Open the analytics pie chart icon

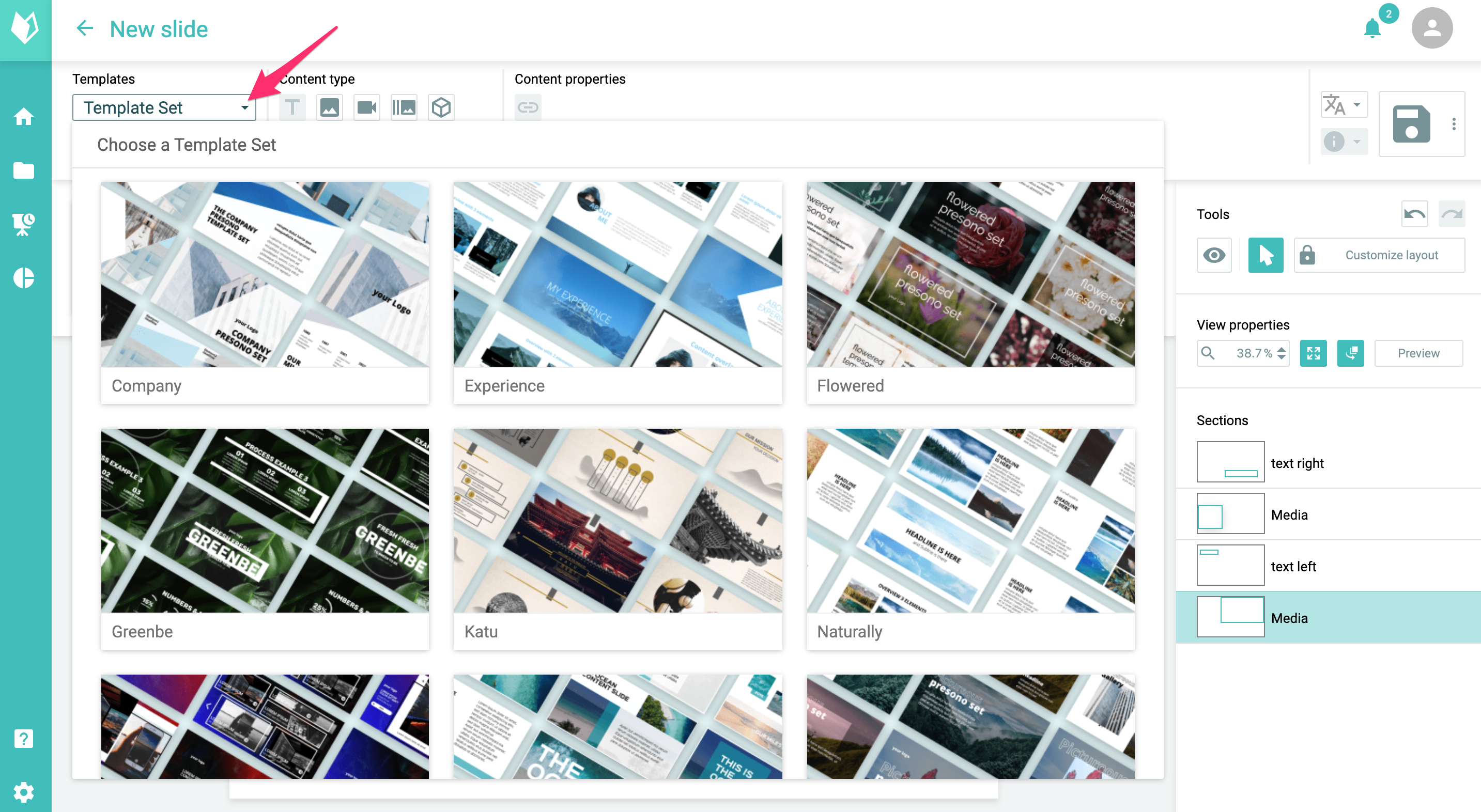pyautogui.click(x=24, y=277)
